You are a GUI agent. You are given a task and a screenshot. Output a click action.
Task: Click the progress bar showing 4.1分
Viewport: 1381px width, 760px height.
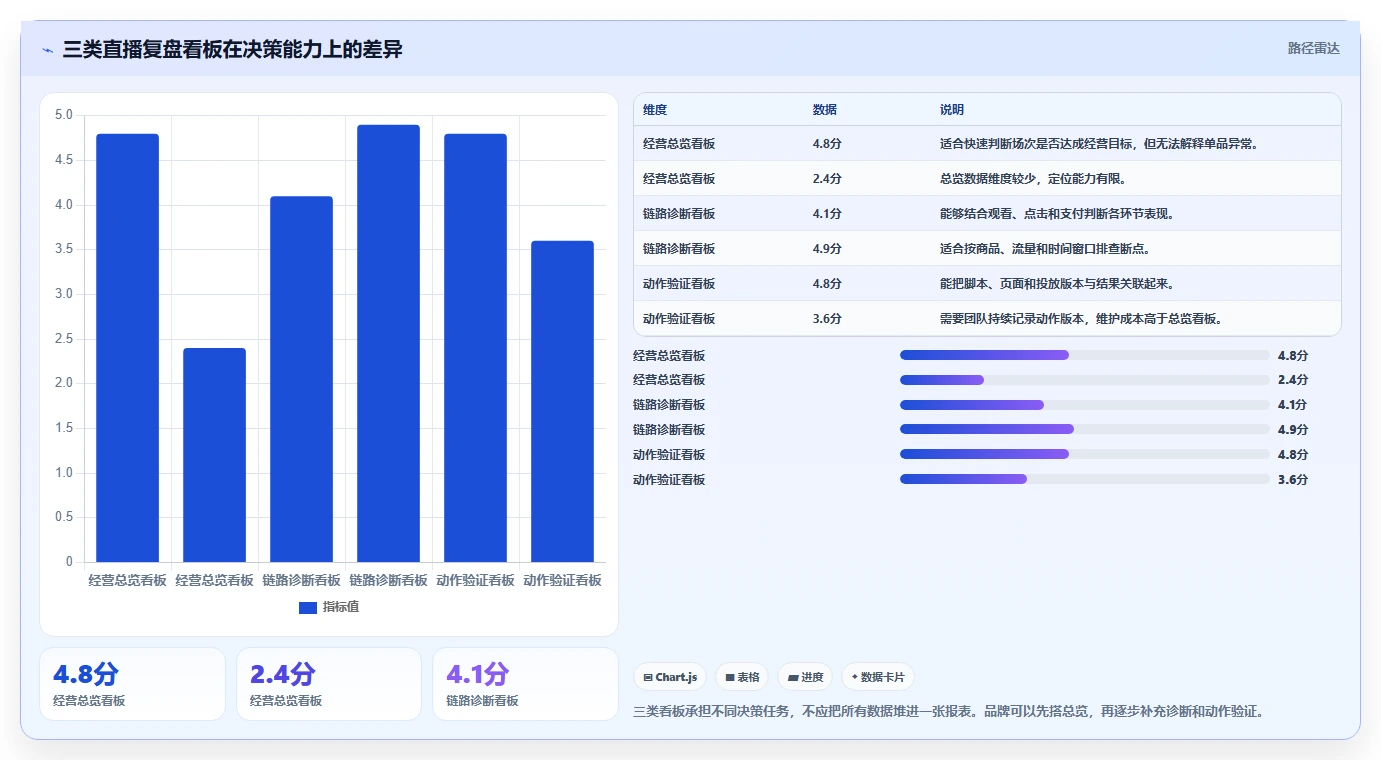1084,405
